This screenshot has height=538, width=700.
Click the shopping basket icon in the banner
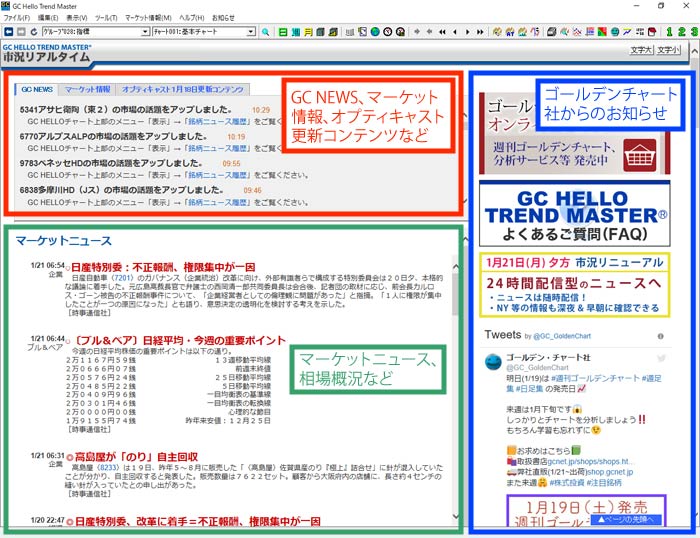coord(640,156)
